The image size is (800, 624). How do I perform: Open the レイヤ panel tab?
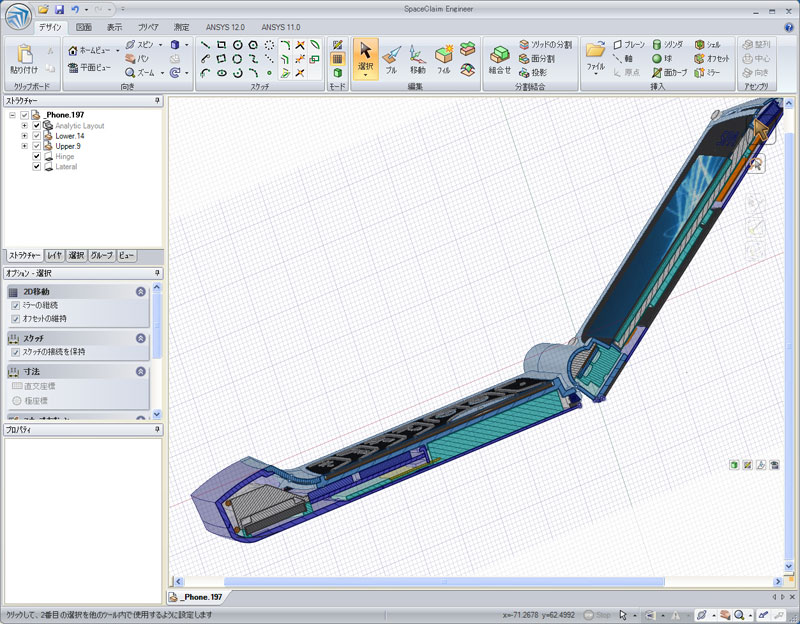(55, 256)
